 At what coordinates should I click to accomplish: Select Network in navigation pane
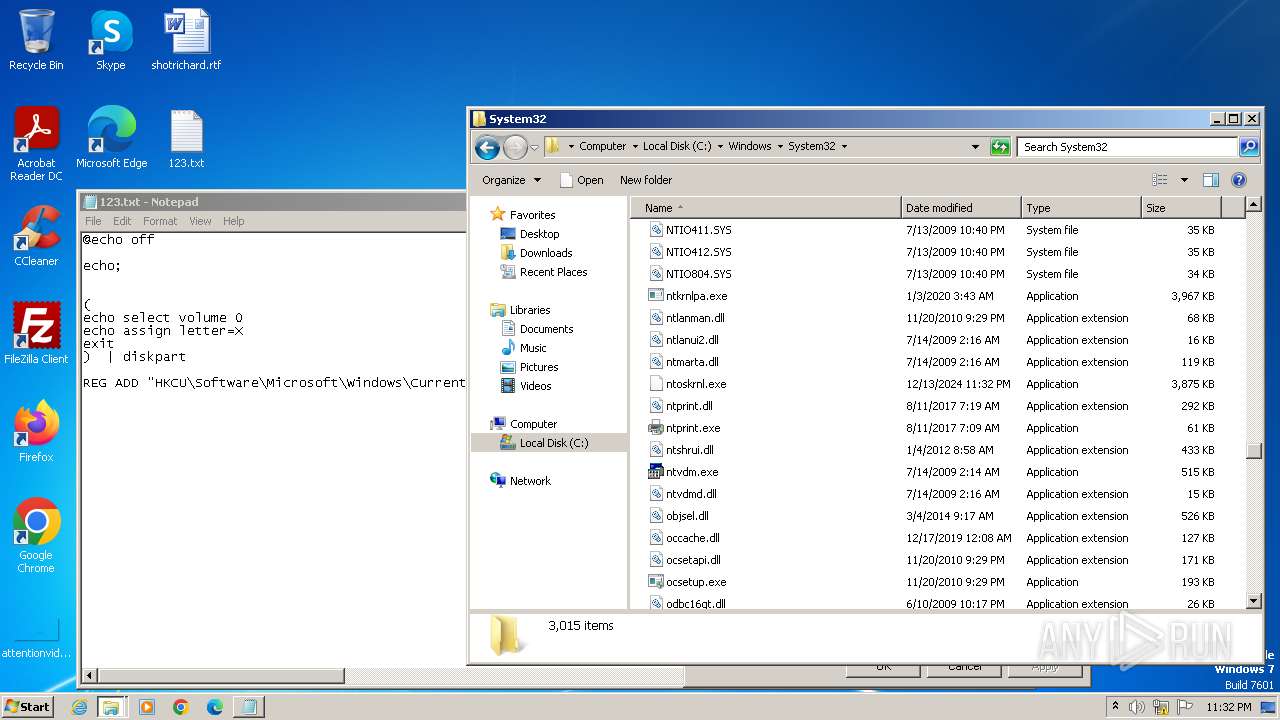pyautogui.click(x=530, y=481)
